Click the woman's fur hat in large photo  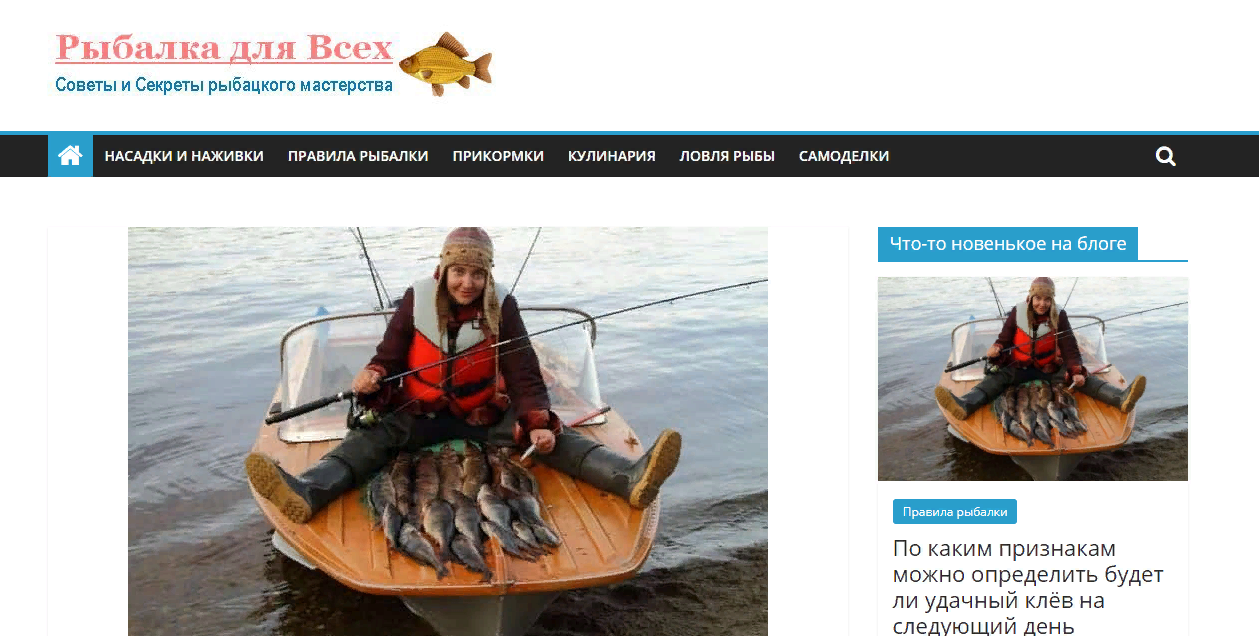click(x=466, y=262)
